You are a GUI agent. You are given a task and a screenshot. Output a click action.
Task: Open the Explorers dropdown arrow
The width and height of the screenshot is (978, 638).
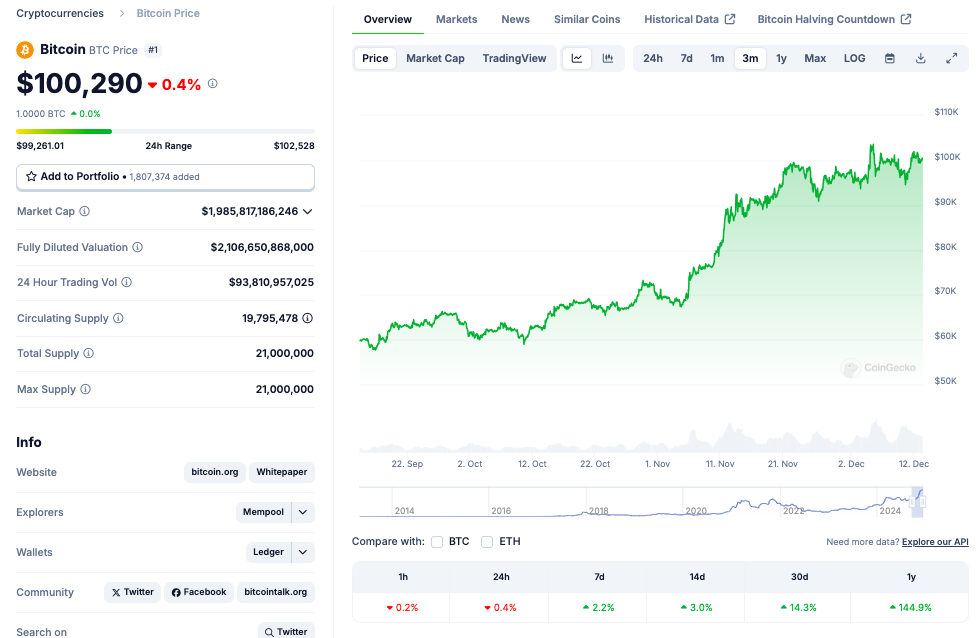[x=303, y=512]
